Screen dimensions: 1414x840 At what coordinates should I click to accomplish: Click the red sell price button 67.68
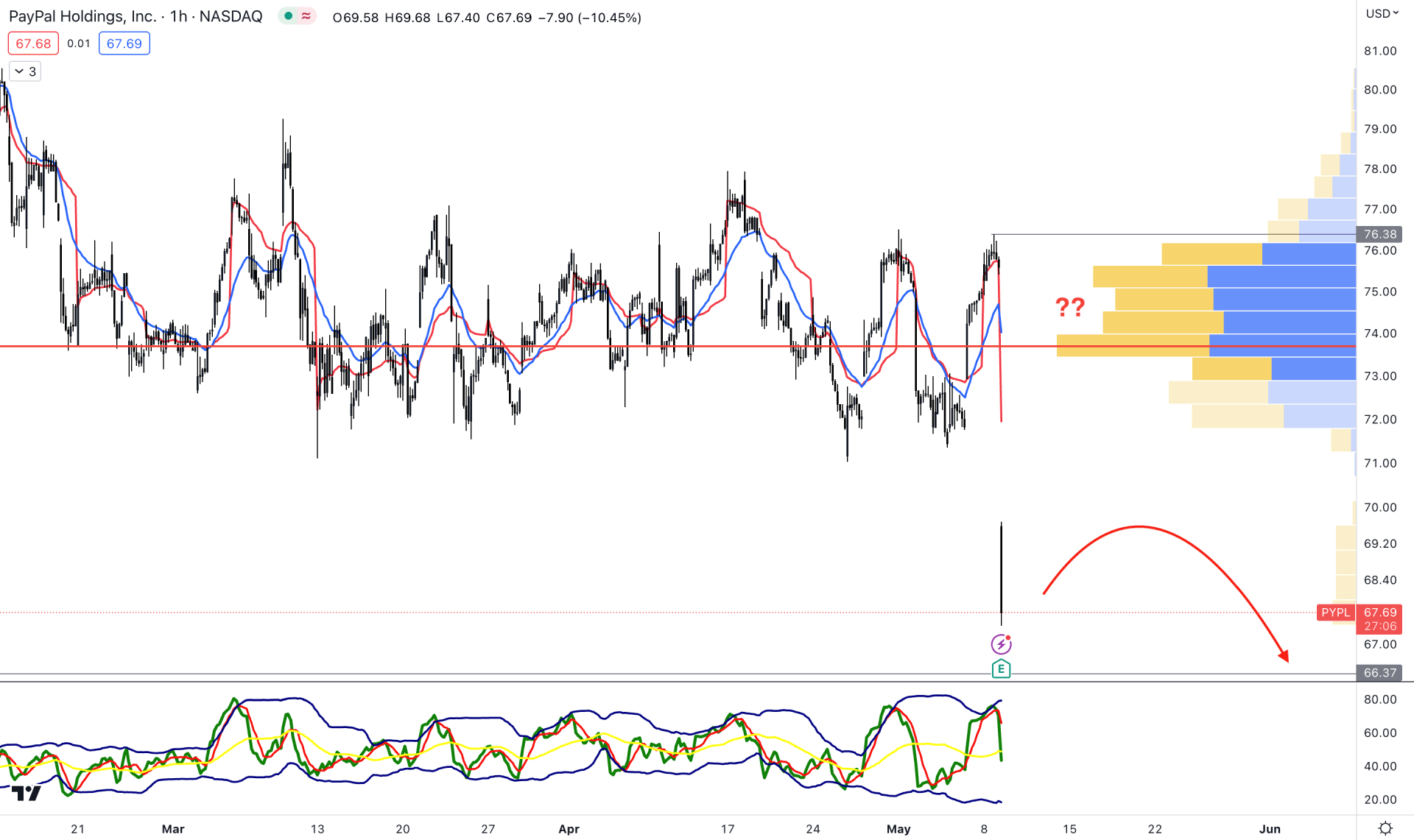(x=33, y=43)
